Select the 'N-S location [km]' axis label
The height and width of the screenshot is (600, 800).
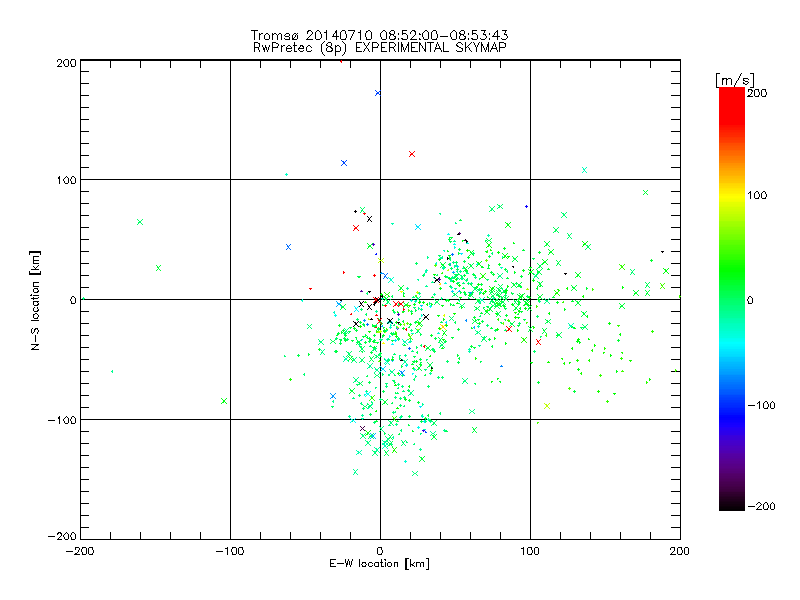tap(35, 300)
